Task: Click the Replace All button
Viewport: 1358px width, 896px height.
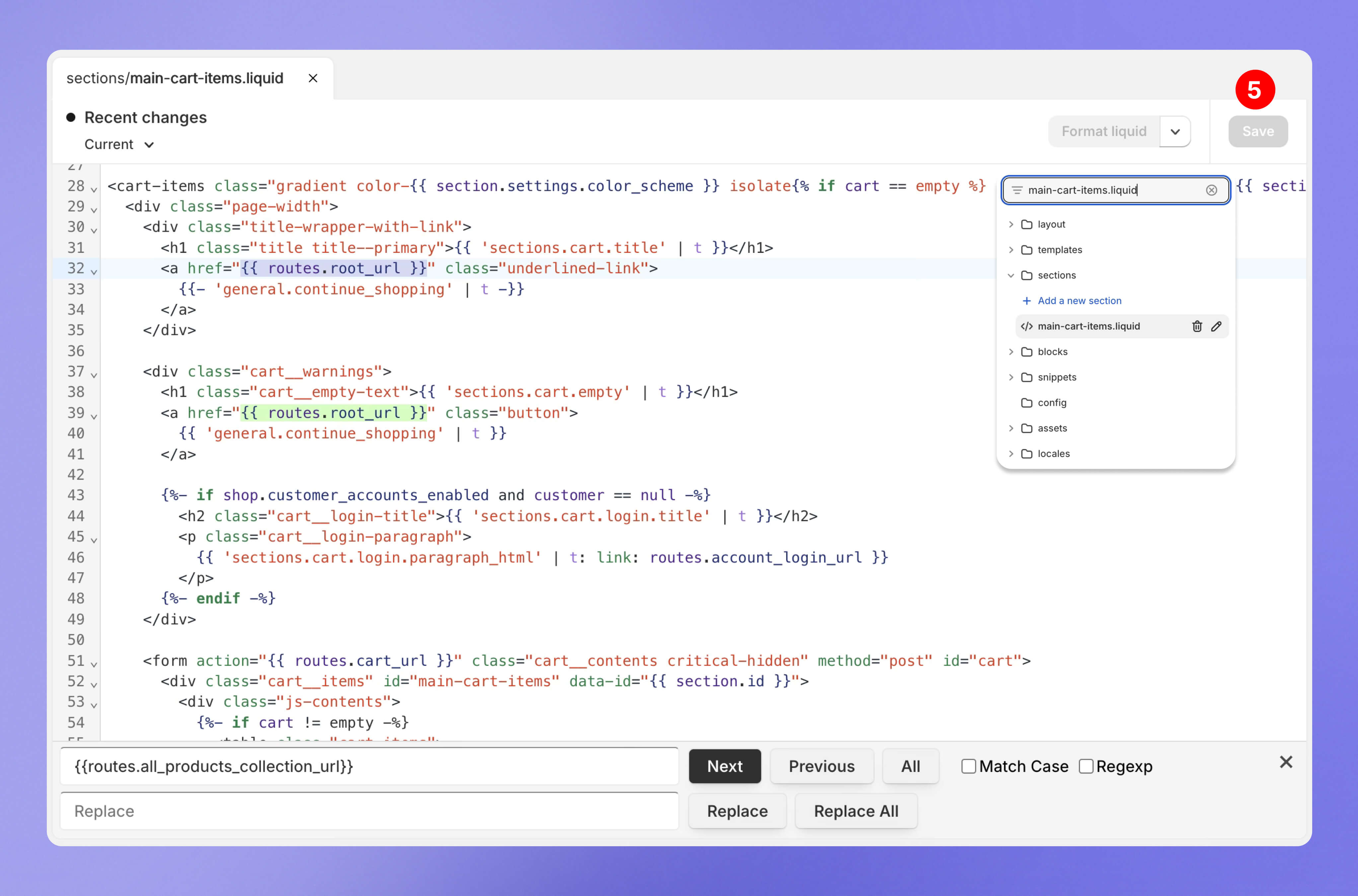Action: 856,811
